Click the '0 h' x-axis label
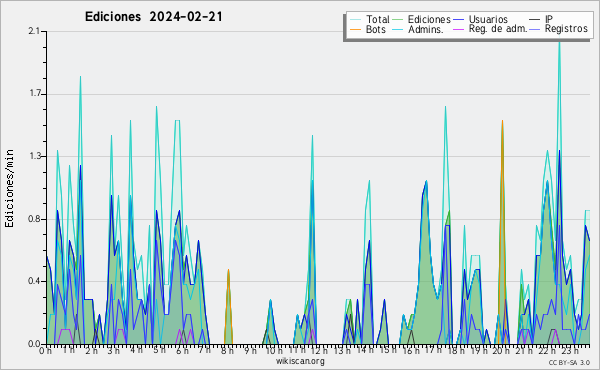 click(45, 351)
